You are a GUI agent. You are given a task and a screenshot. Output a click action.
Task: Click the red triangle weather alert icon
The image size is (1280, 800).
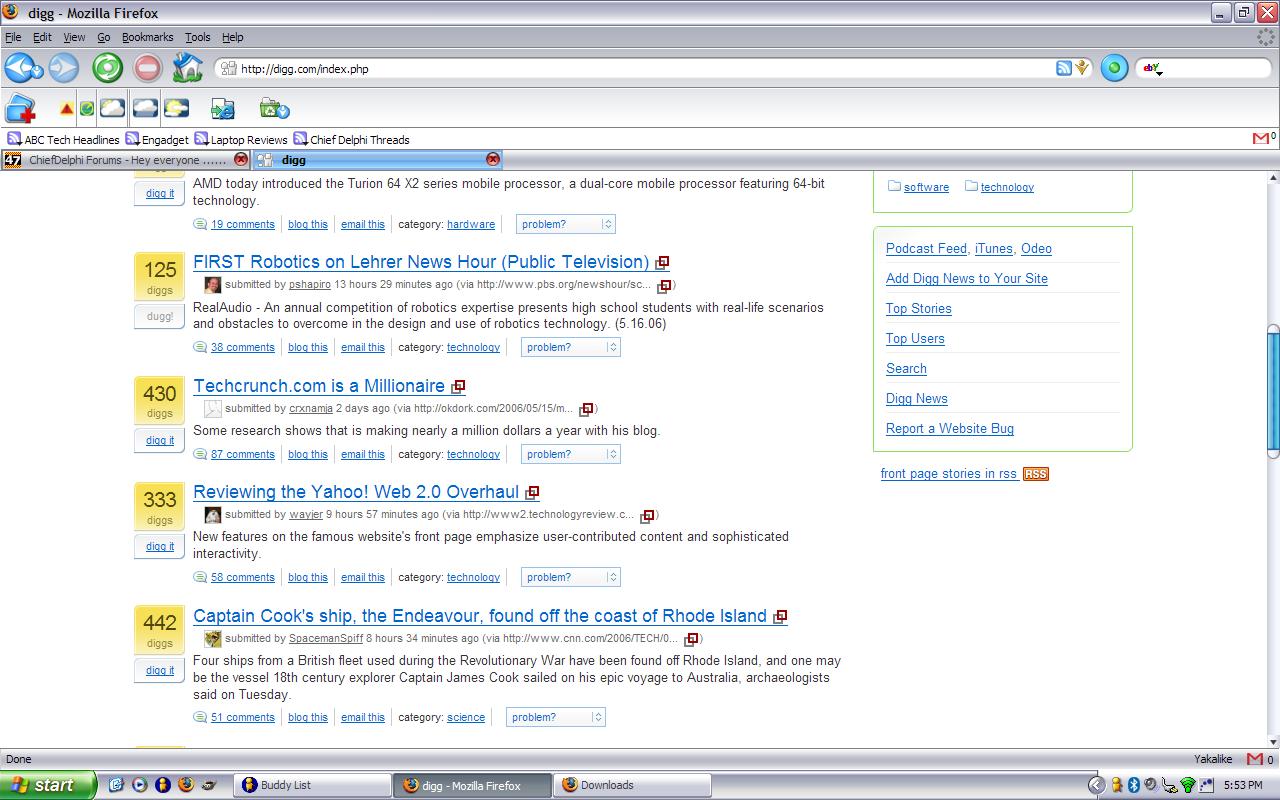[x=66, y=108]
